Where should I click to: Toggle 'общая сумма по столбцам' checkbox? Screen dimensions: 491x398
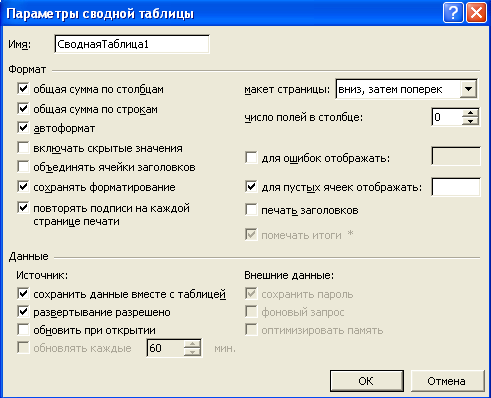pos(23,89)
